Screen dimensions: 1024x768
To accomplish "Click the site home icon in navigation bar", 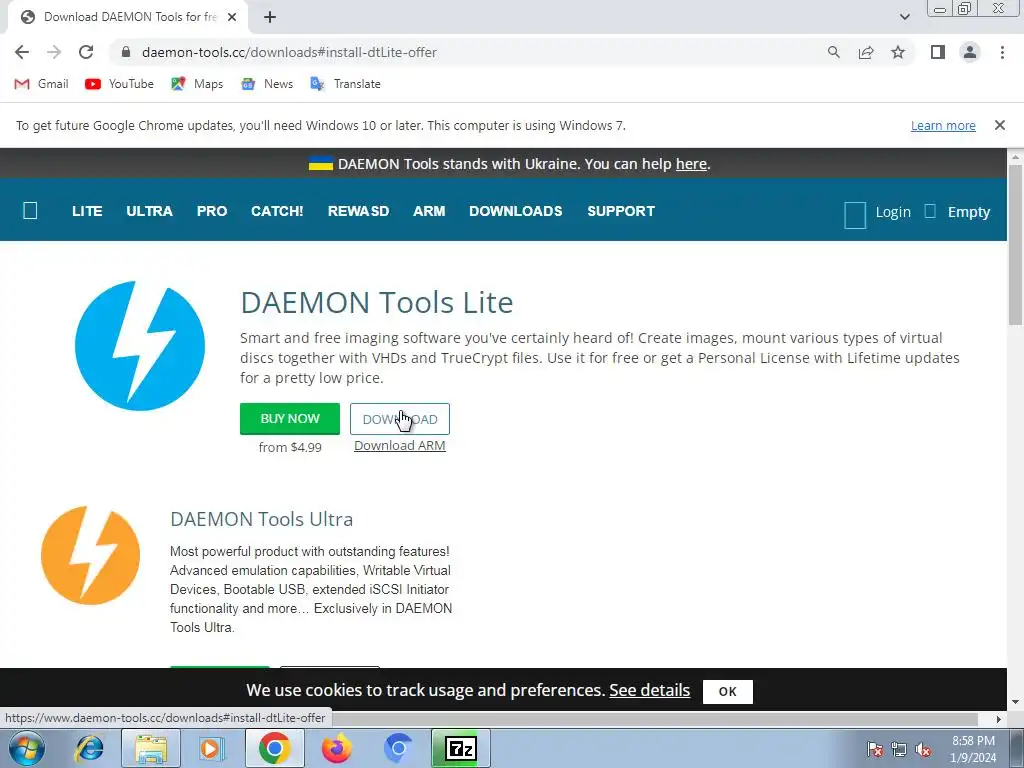I will [x=30, y=210].
